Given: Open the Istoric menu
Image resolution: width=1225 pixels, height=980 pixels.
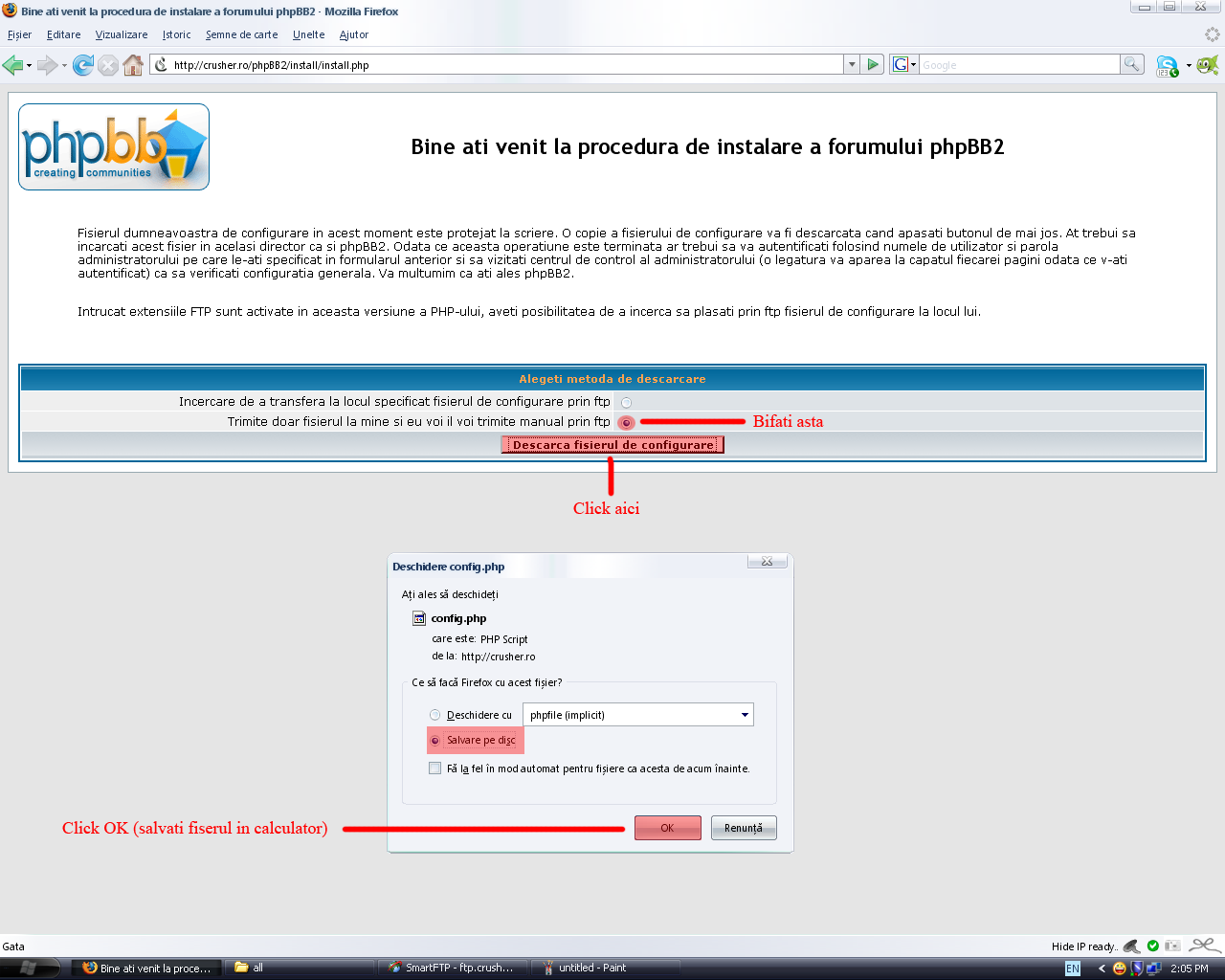Looking at the screenshot, I should 176,34.
